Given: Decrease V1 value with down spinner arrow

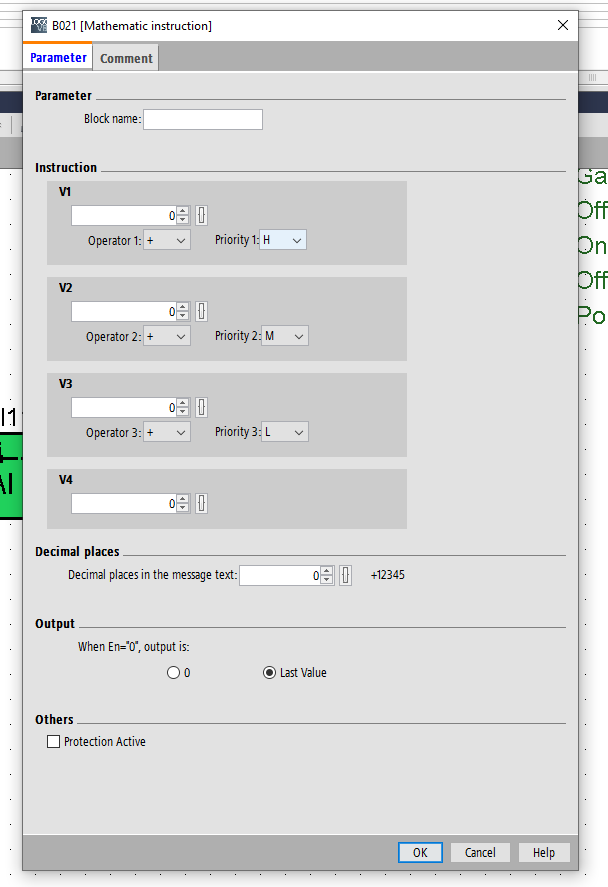Looking at the screenshot, I should [x=183, y=220].
